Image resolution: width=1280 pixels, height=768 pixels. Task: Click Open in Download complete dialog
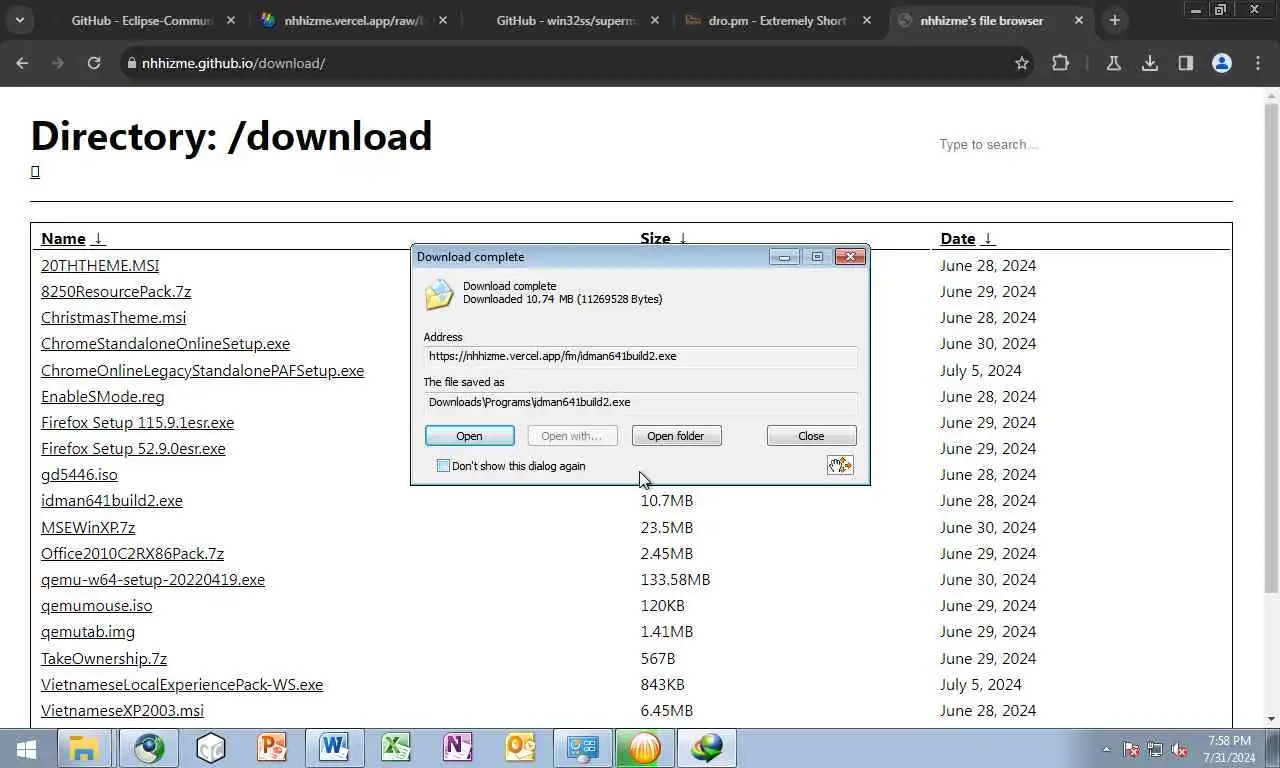tap(469, 436)
